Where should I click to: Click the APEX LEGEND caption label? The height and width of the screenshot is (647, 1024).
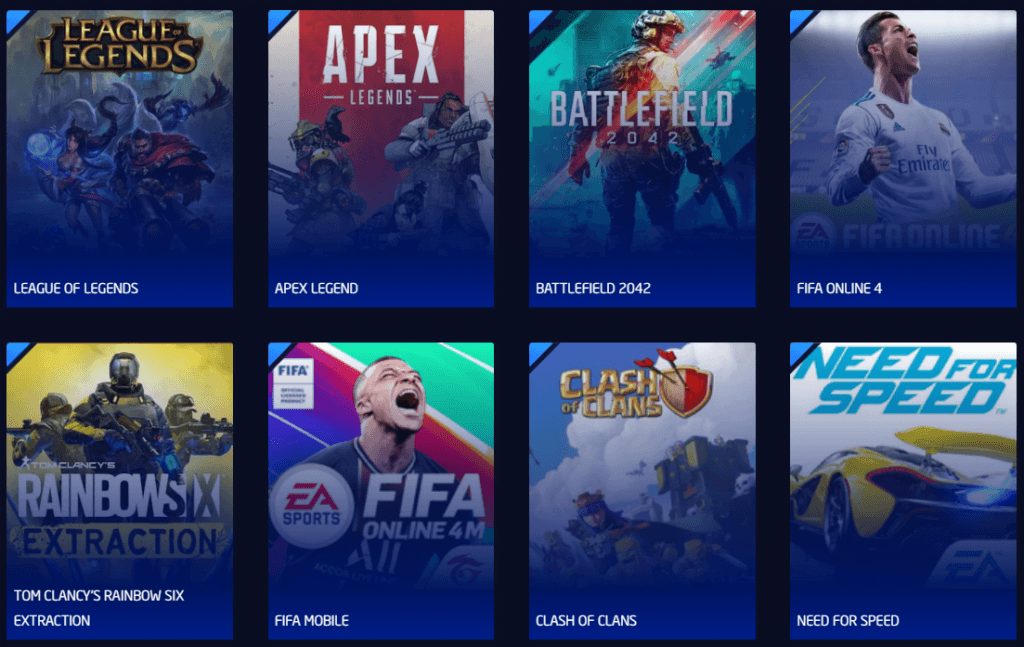[x=316, y=288]
